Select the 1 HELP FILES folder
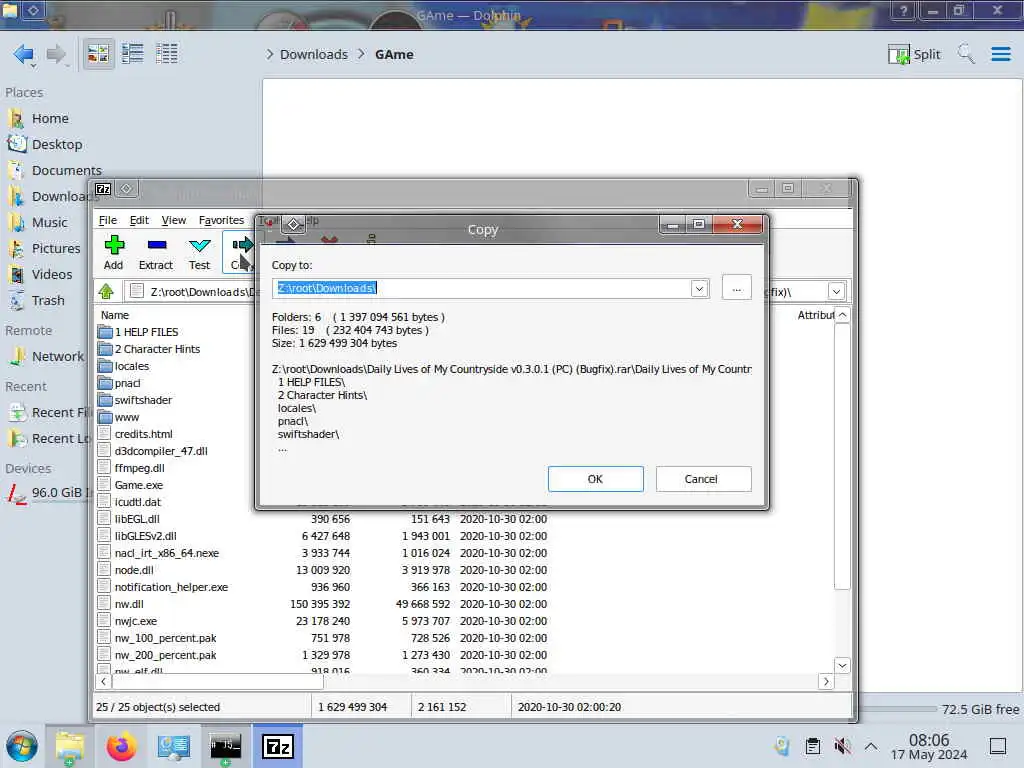 point(146,332)
